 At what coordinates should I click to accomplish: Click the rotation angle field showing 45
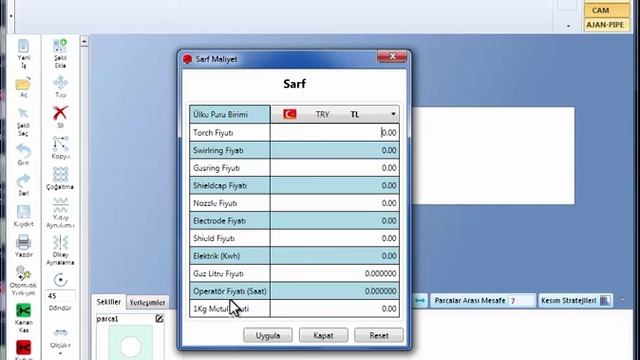click(x=60, y=296)
